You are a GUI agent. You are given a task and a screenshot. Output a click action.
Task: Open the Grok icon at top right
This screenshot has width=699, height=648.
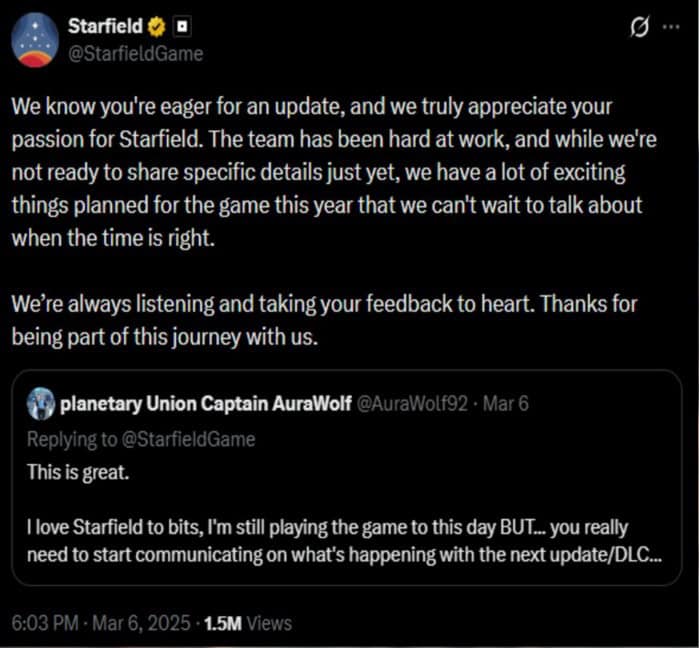tap(632, 27)
